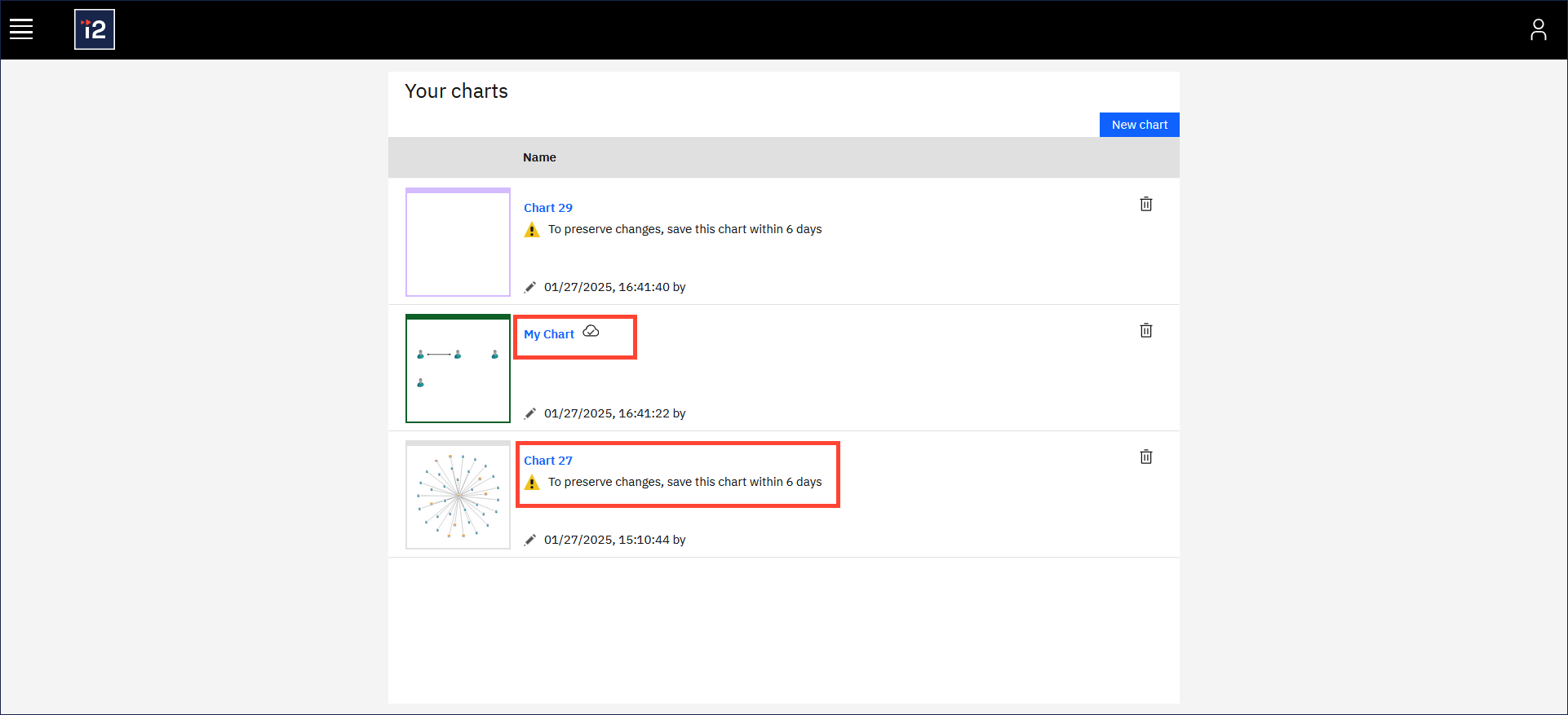
Task: Click the i2 logo
Action: [95, 29]
